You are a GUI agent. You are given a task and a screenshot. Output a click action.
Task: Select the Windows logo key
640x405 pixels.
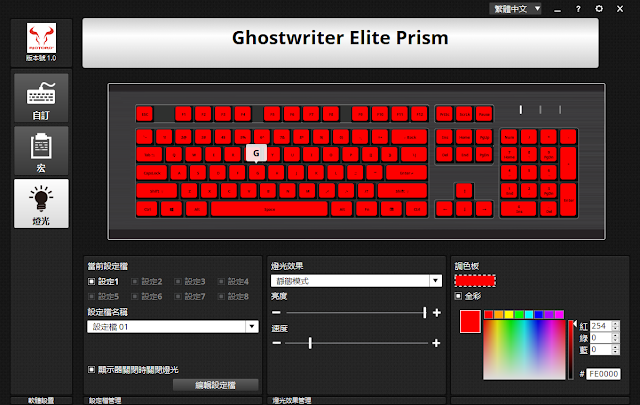[171, 209]
